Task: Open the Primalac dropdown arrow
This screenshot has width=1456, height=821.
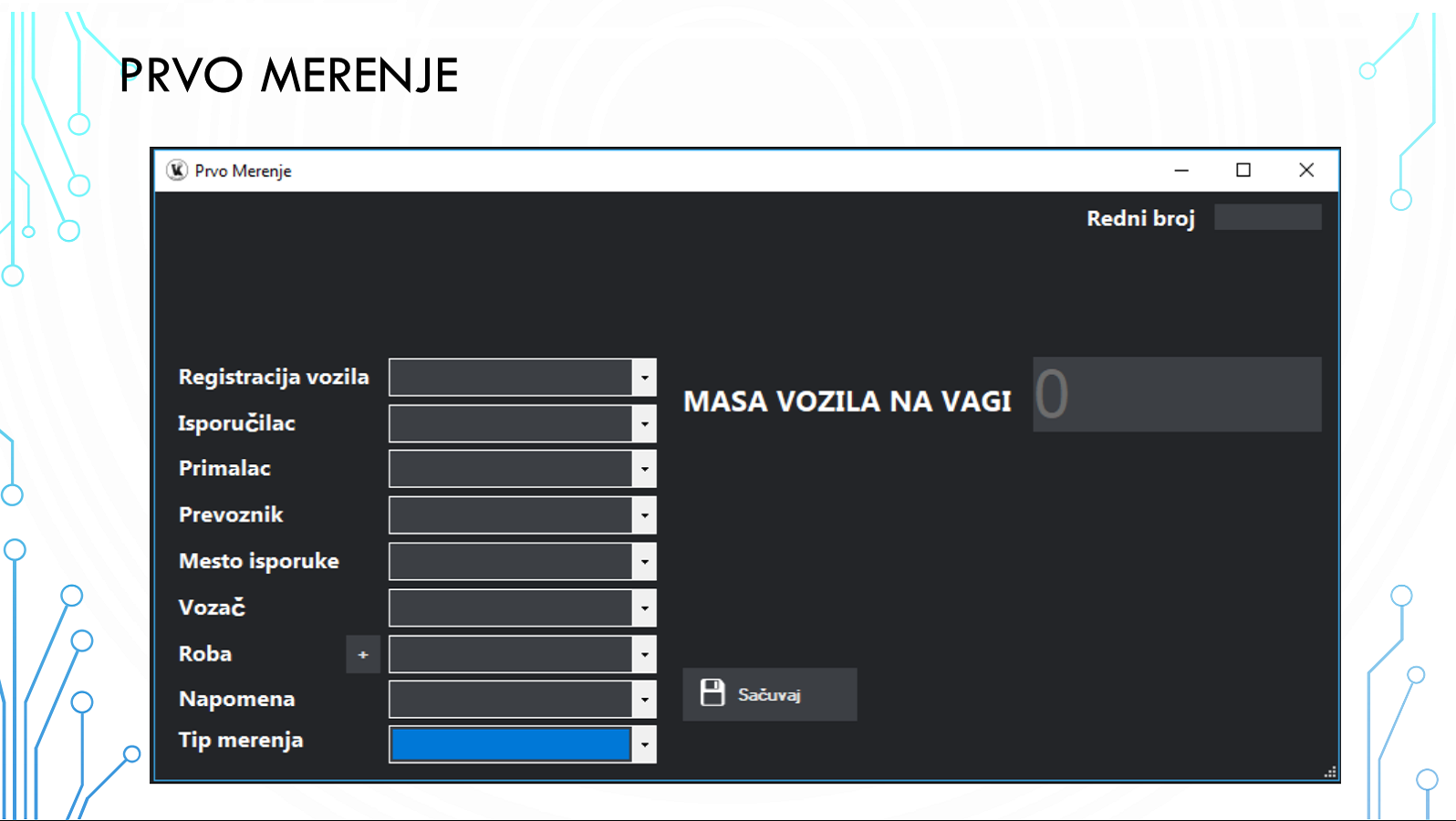Action: point(644,469)
